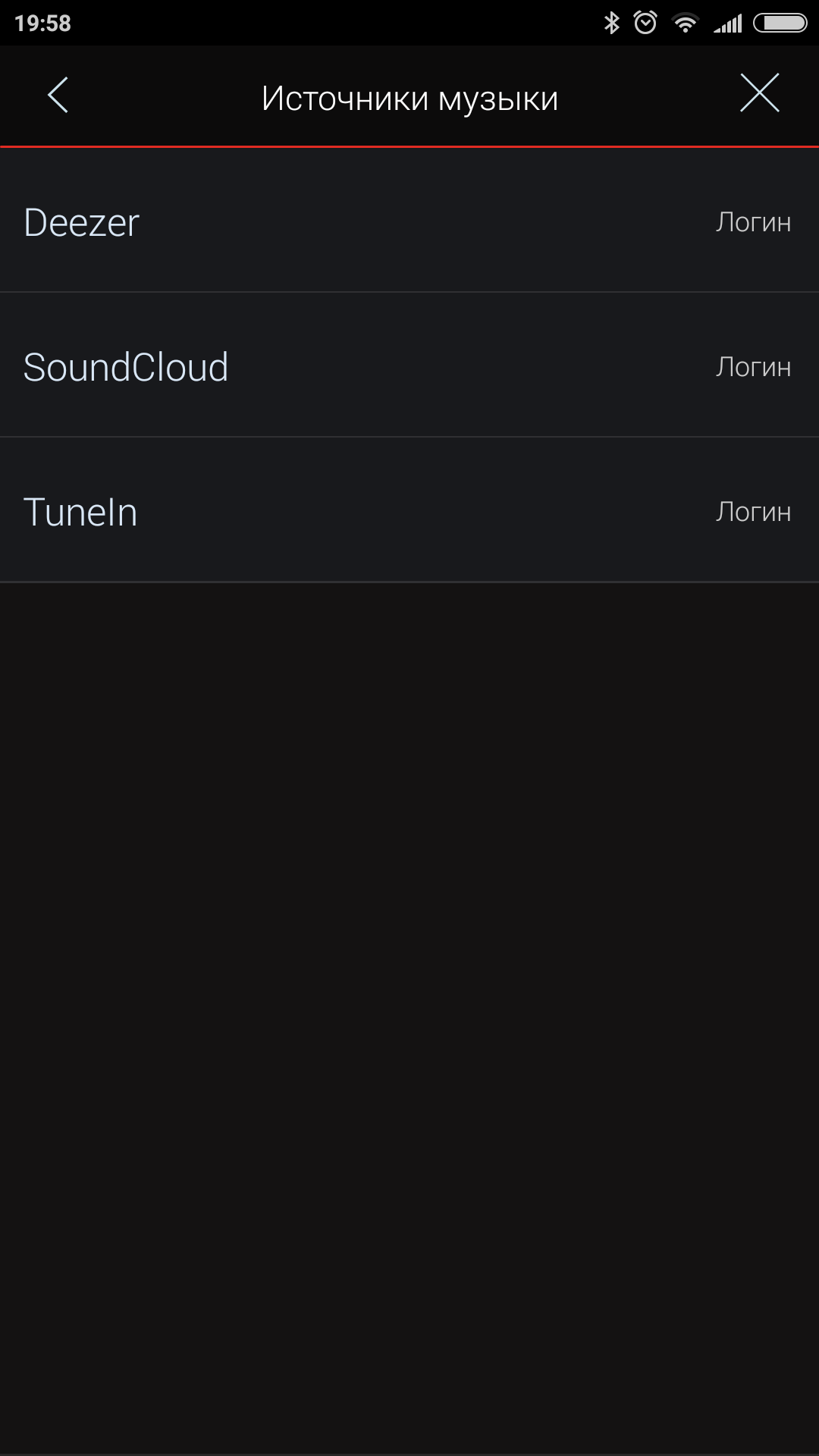Tap the Wi-Fi signal icon
819x1456 pixels.
tap(686, 24)
